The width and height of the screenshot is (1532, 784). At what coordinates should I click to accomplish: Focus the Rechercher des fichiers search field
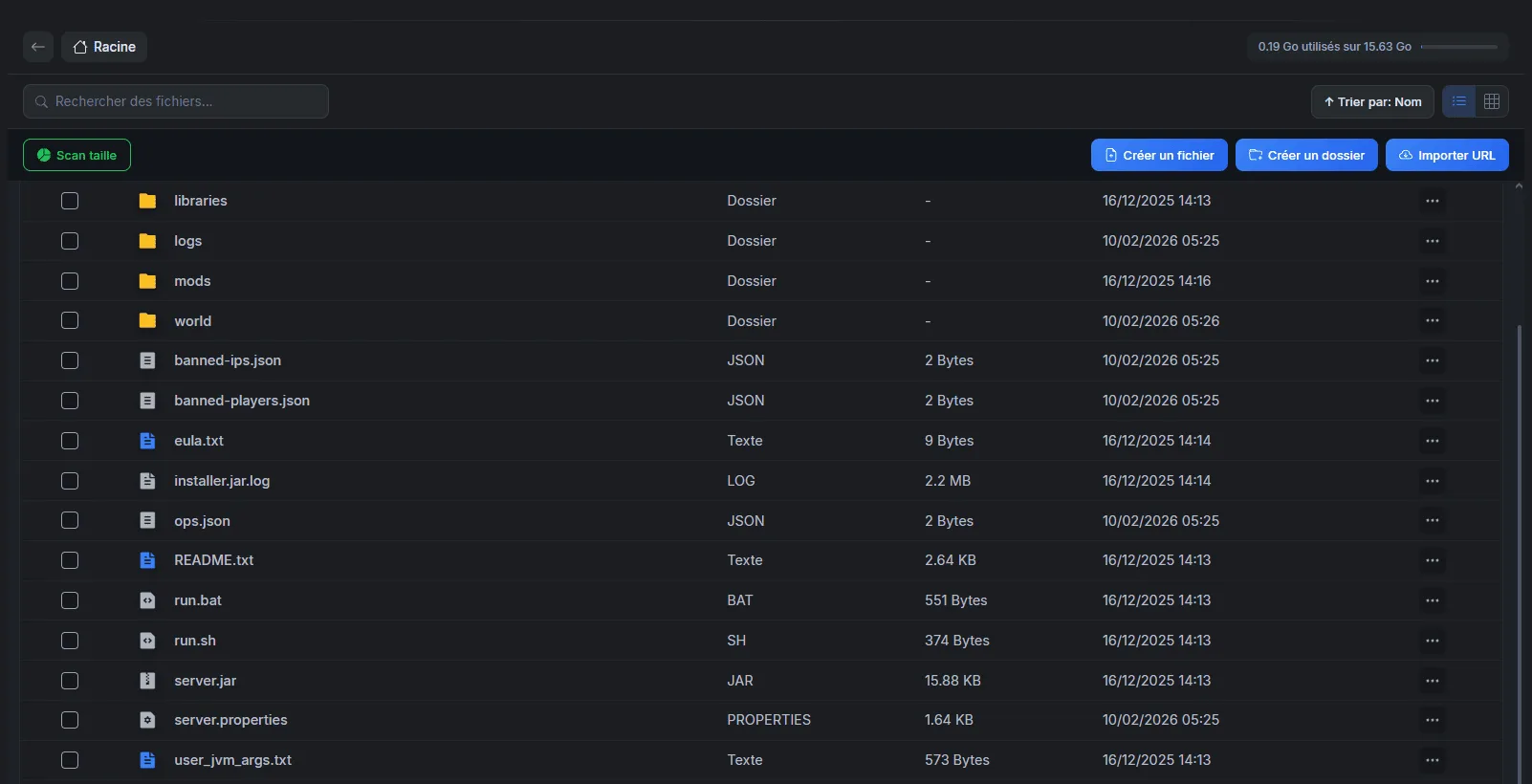click(177, 101)
